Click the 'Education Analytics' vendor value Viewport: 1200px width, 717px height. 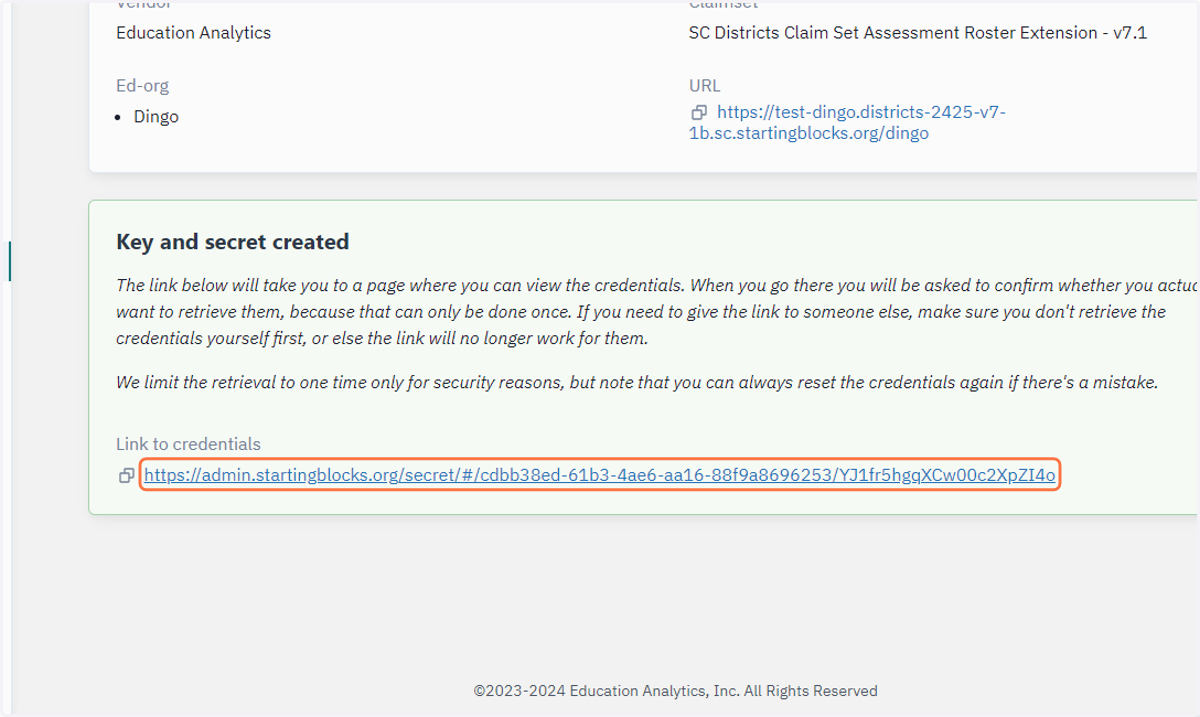[193, 33]
